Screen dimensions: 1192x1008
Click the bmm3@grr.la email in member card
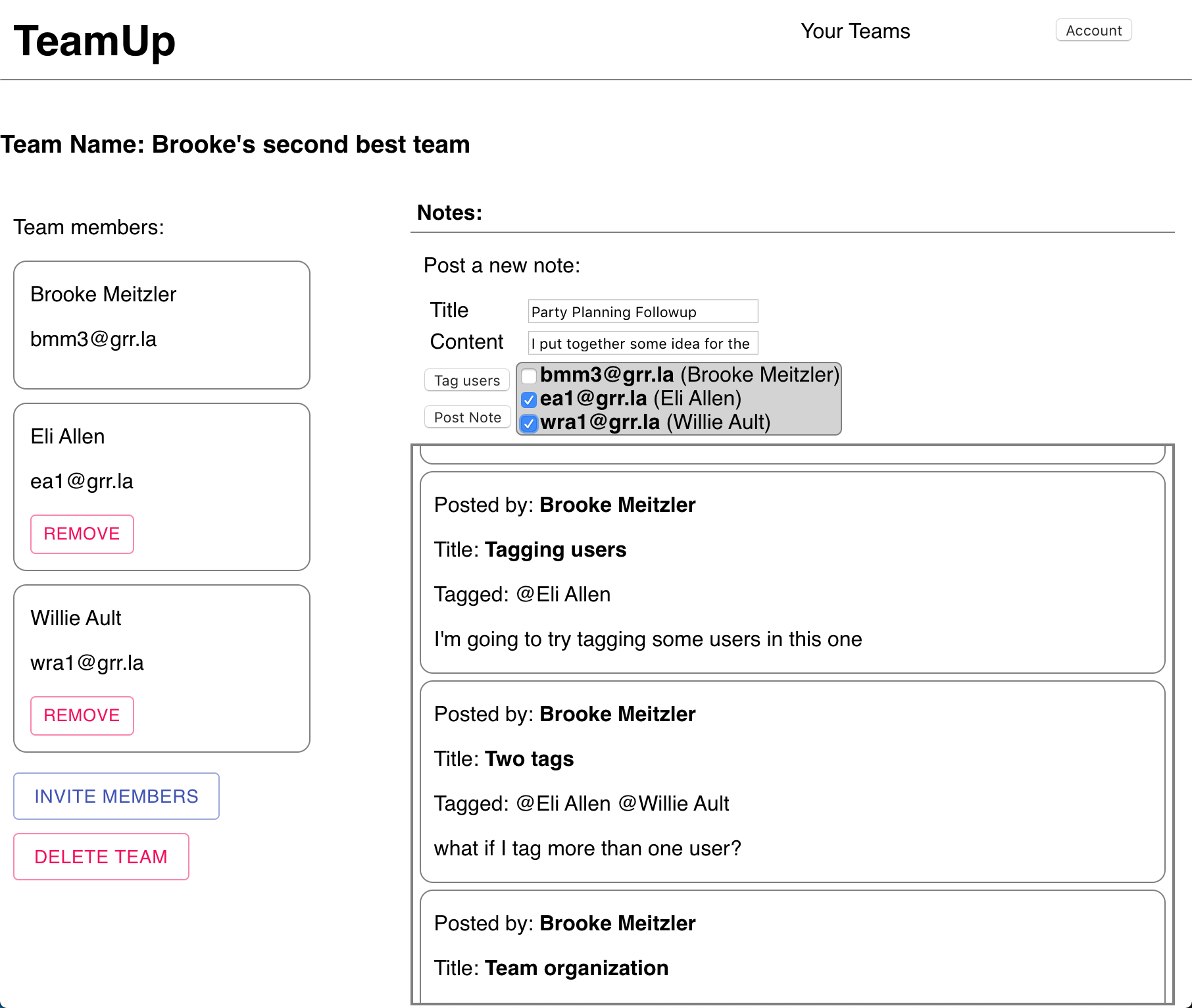[x=93, y=339]
